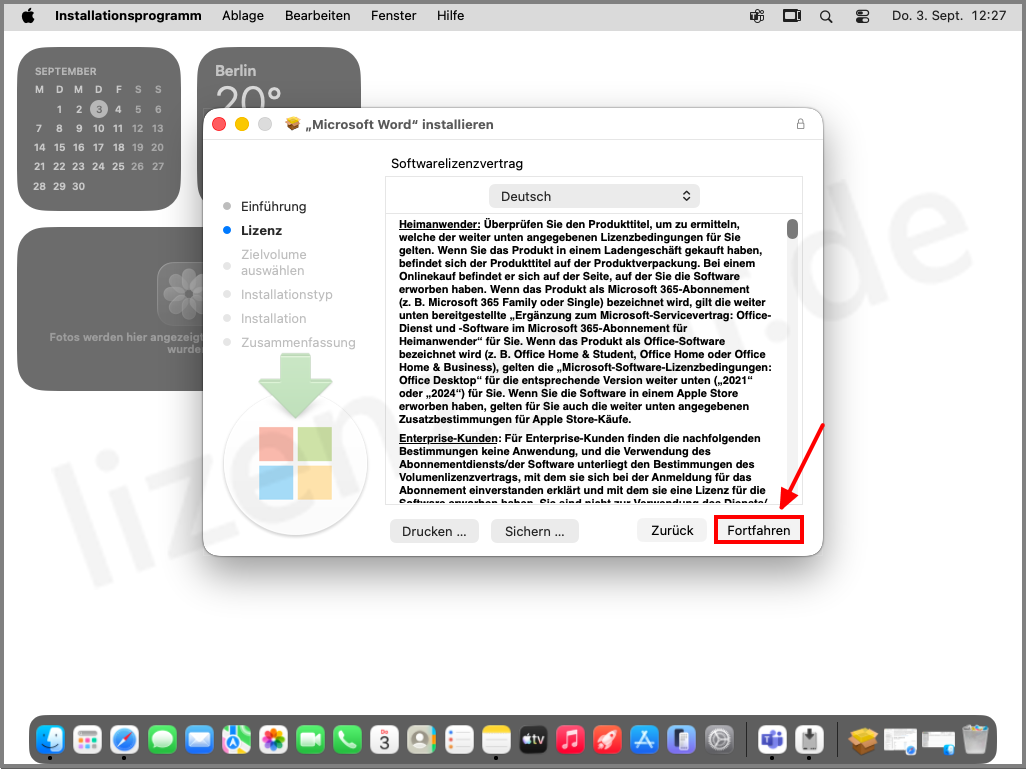Open Microsoft Teams from the Dock
The height and width of the screenshot is (769, 1027).
click(772, 740)
